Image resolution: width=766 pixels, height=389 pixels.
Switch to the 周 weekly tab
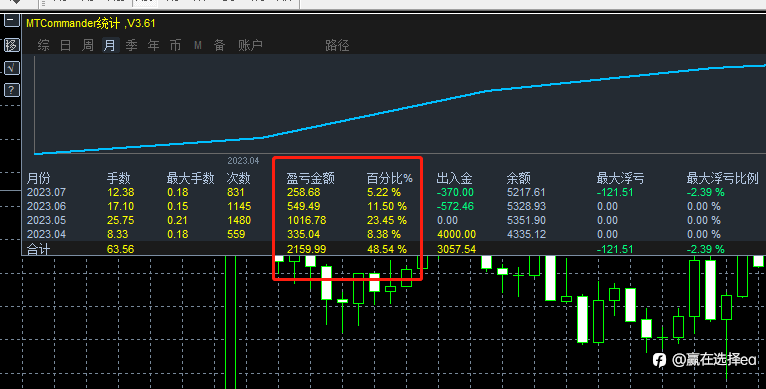coord(87,45)
